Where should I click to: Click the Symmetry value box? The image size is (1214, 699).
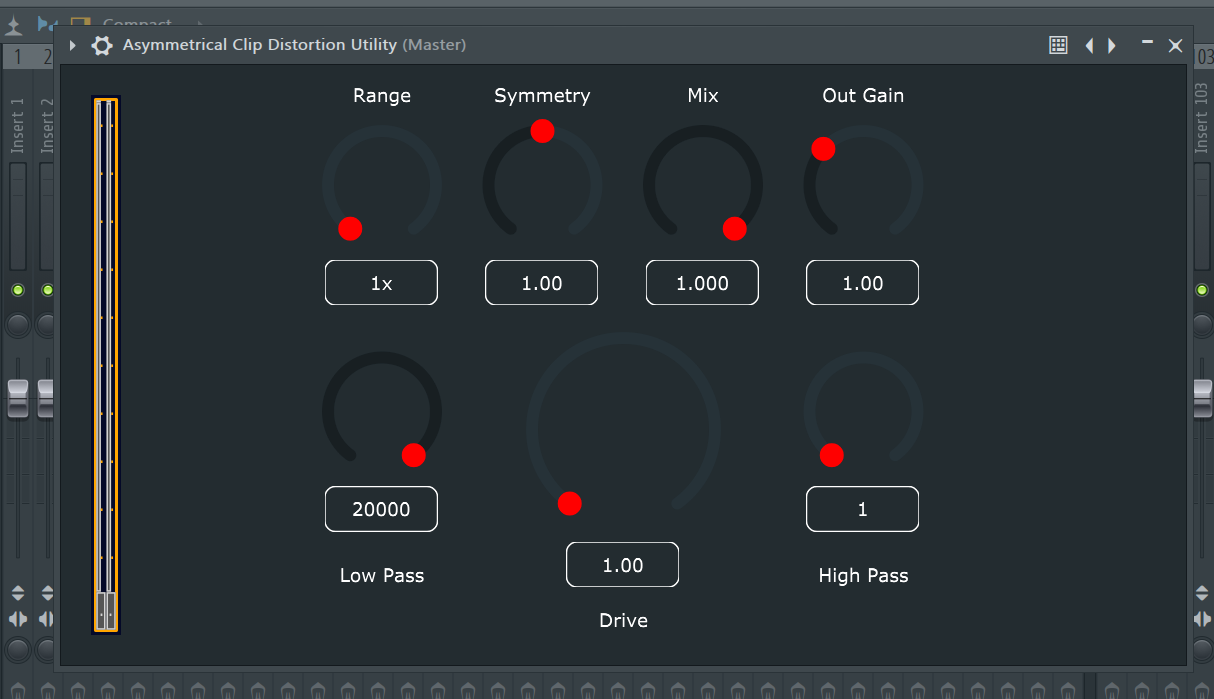coord(542,283)
